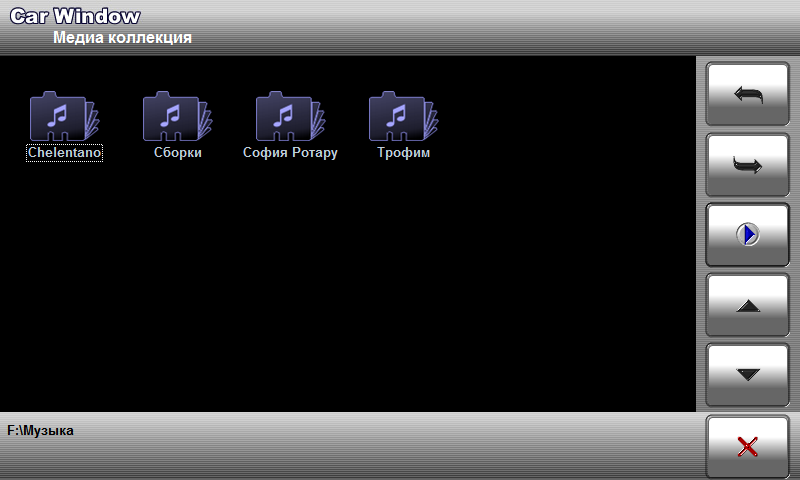Click the red X close button
Viewport: 800px width, 480px height.
(x=747, y=447)
